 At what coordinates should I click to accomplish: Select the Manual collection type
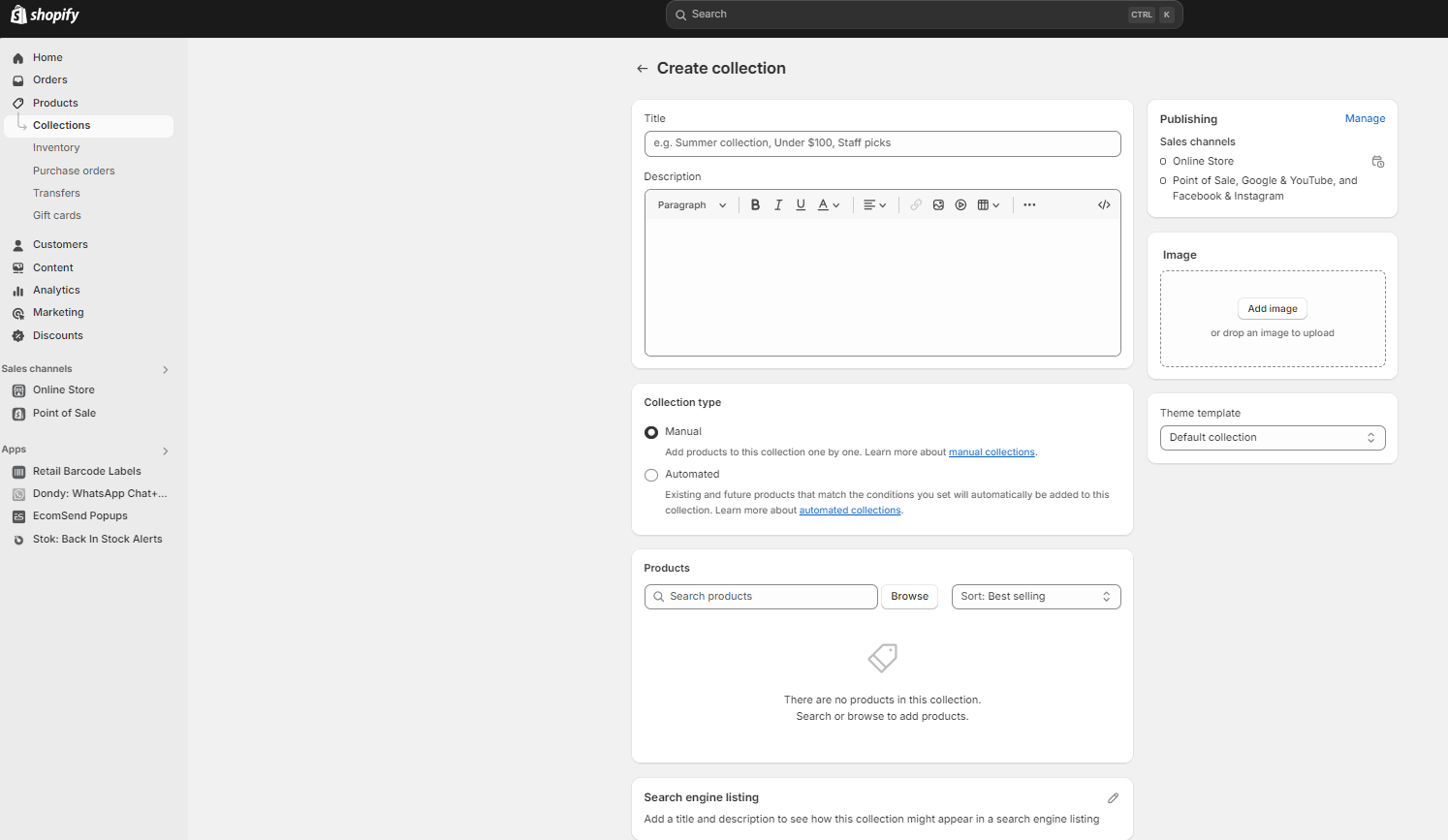(651, 432)
